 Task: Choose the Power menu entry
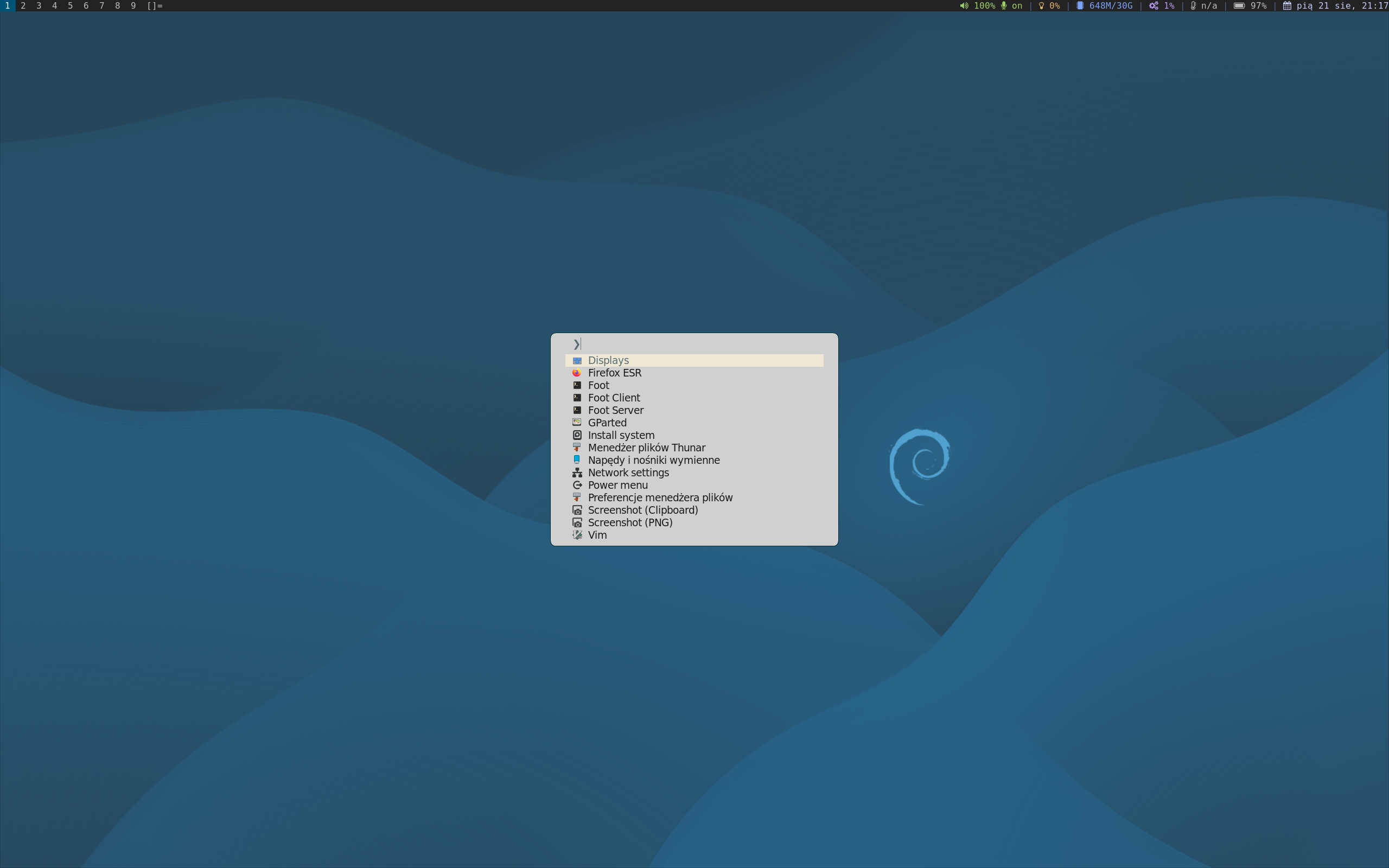pyautogui.click(x=694, y=485)
